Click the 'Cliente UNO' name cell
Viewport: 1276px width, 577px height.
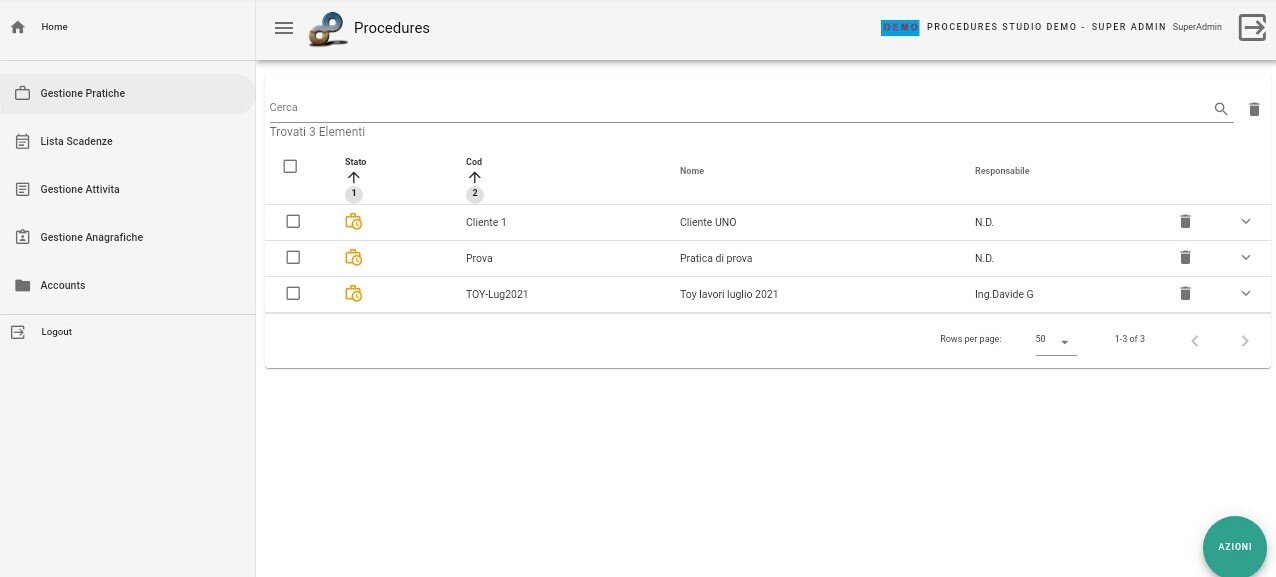click(x=708, y=222)
